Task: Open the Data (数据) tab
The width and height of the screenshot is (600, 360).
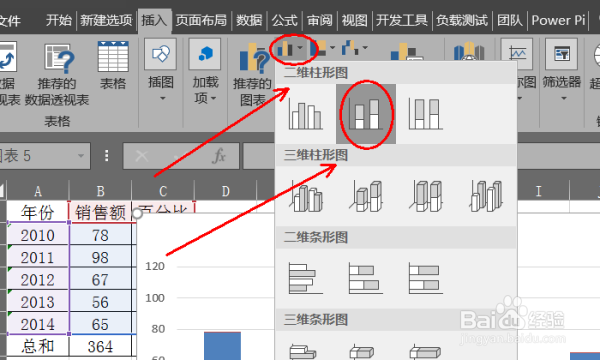Action: [249, 20]
